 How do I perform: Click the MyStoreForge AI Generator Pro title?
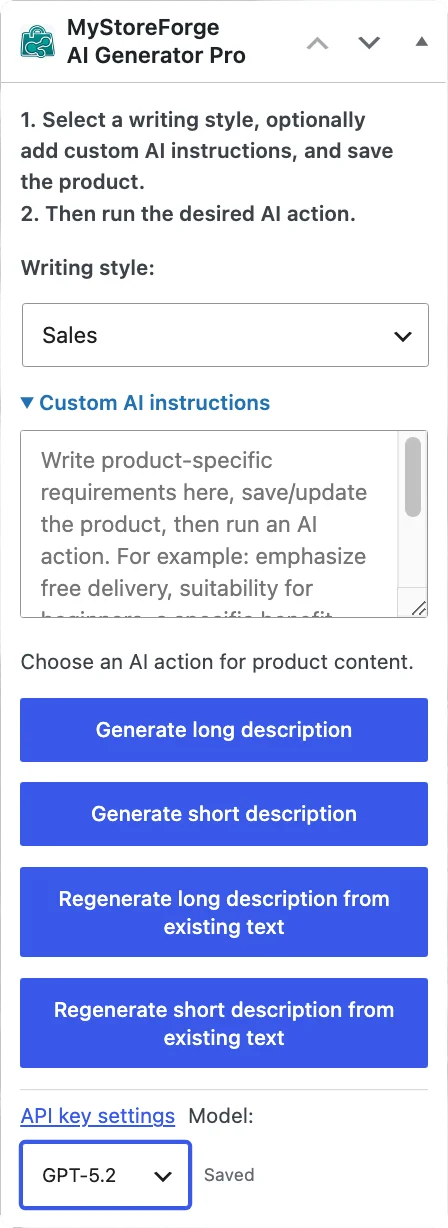156,41
